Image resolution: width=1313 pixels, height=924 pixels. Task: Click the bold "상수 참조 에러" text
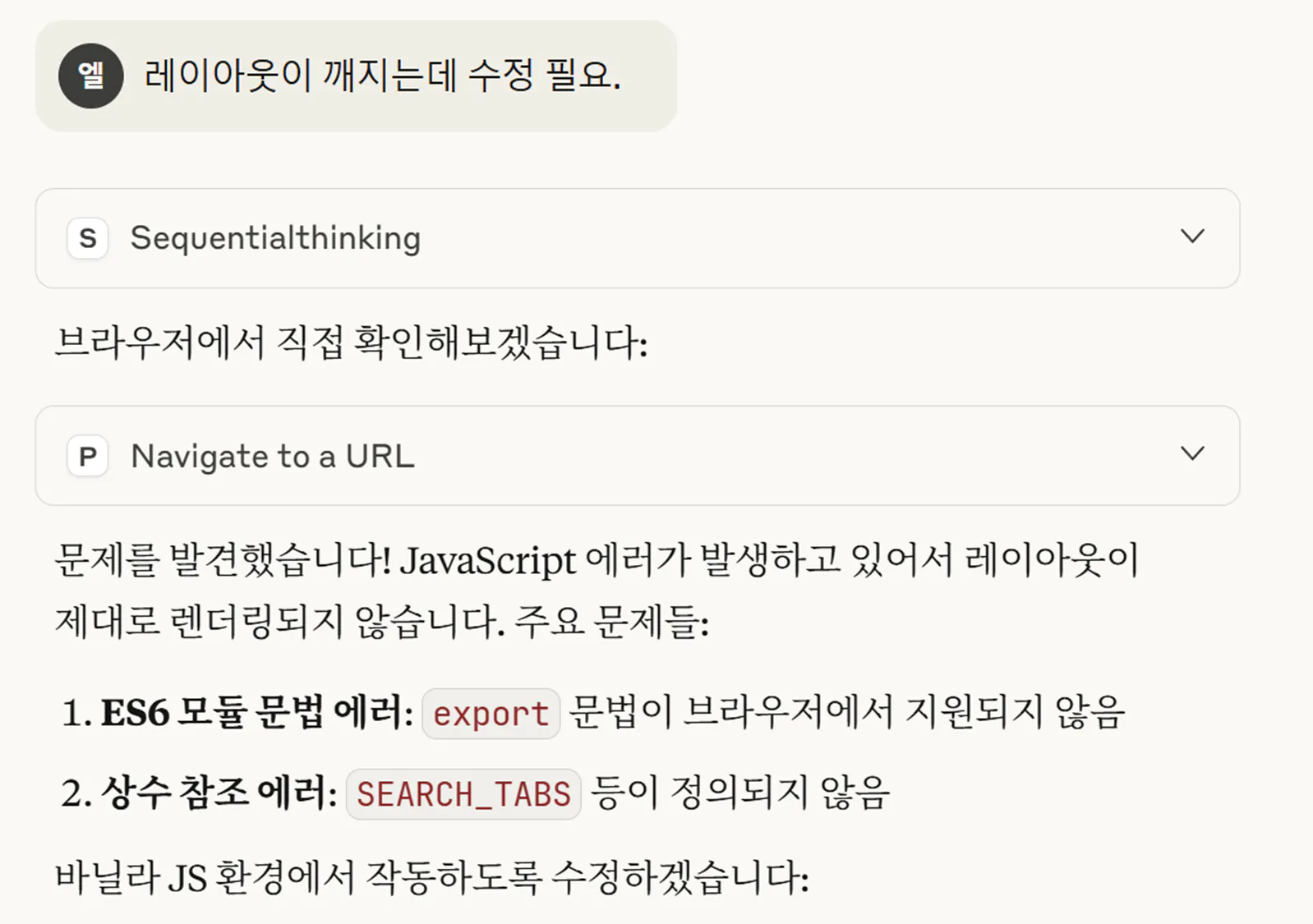click(x=215, y=793)
